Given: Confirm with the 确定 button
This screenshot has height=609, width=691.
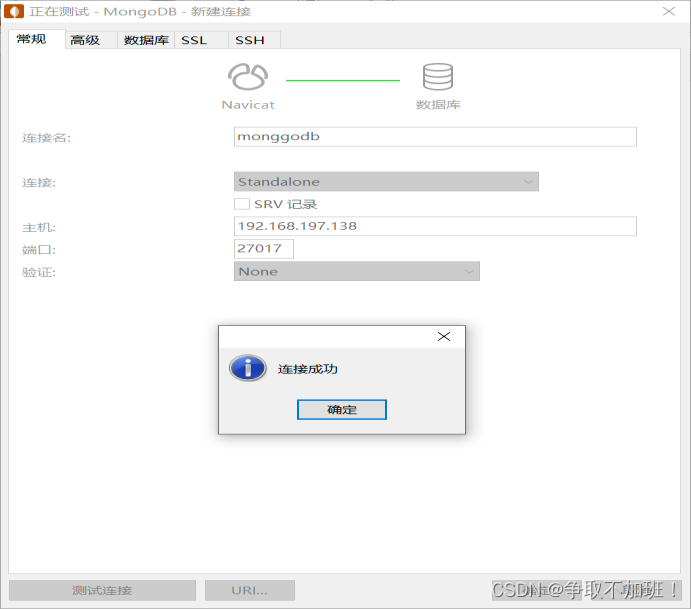Looking at the screenshot, I should click(342, 410).
